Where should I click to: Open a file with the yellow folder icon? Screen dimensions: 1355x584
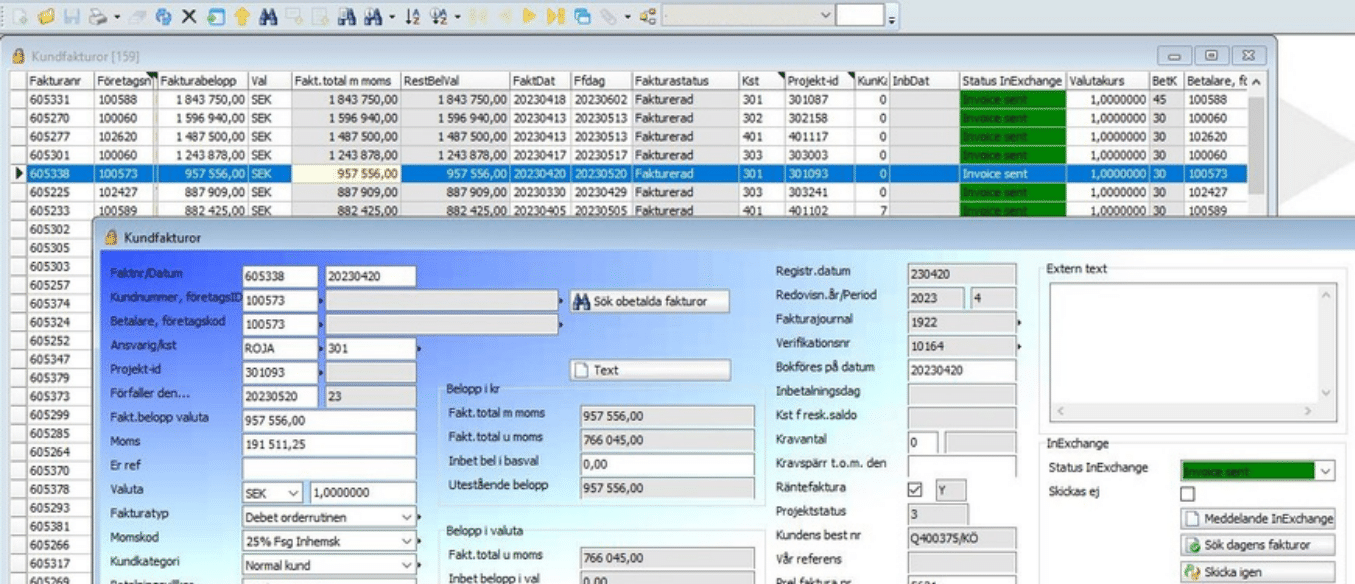pyautogui.click(x=46, y=16)
